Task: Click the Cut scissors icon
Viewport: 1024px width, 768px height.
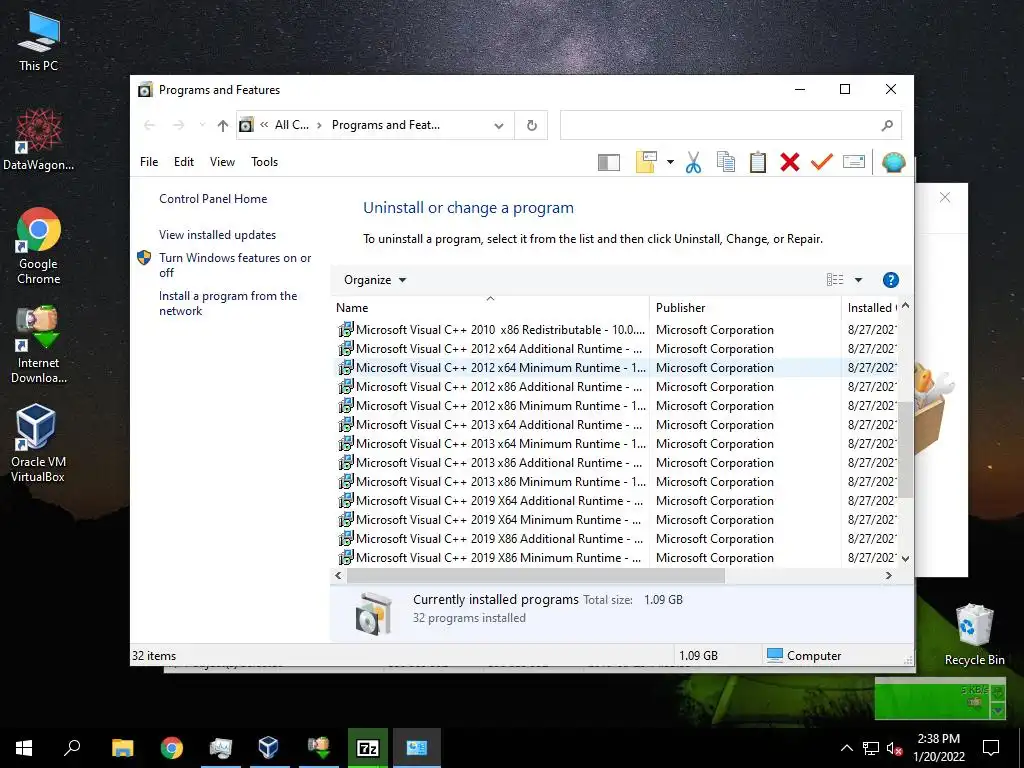Action: point(693,162)
